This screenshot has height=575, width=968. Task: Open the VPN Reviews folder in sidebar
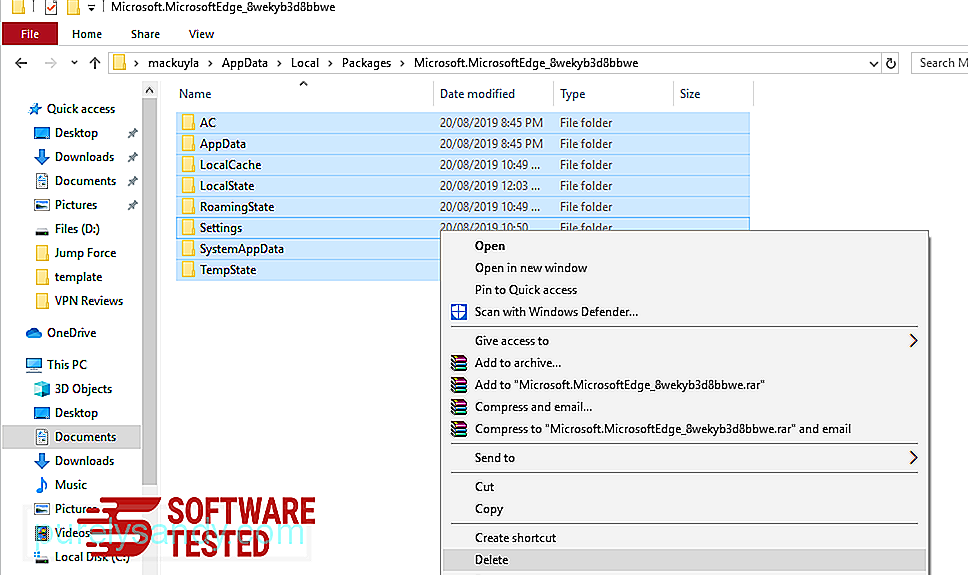coord(88,301)
